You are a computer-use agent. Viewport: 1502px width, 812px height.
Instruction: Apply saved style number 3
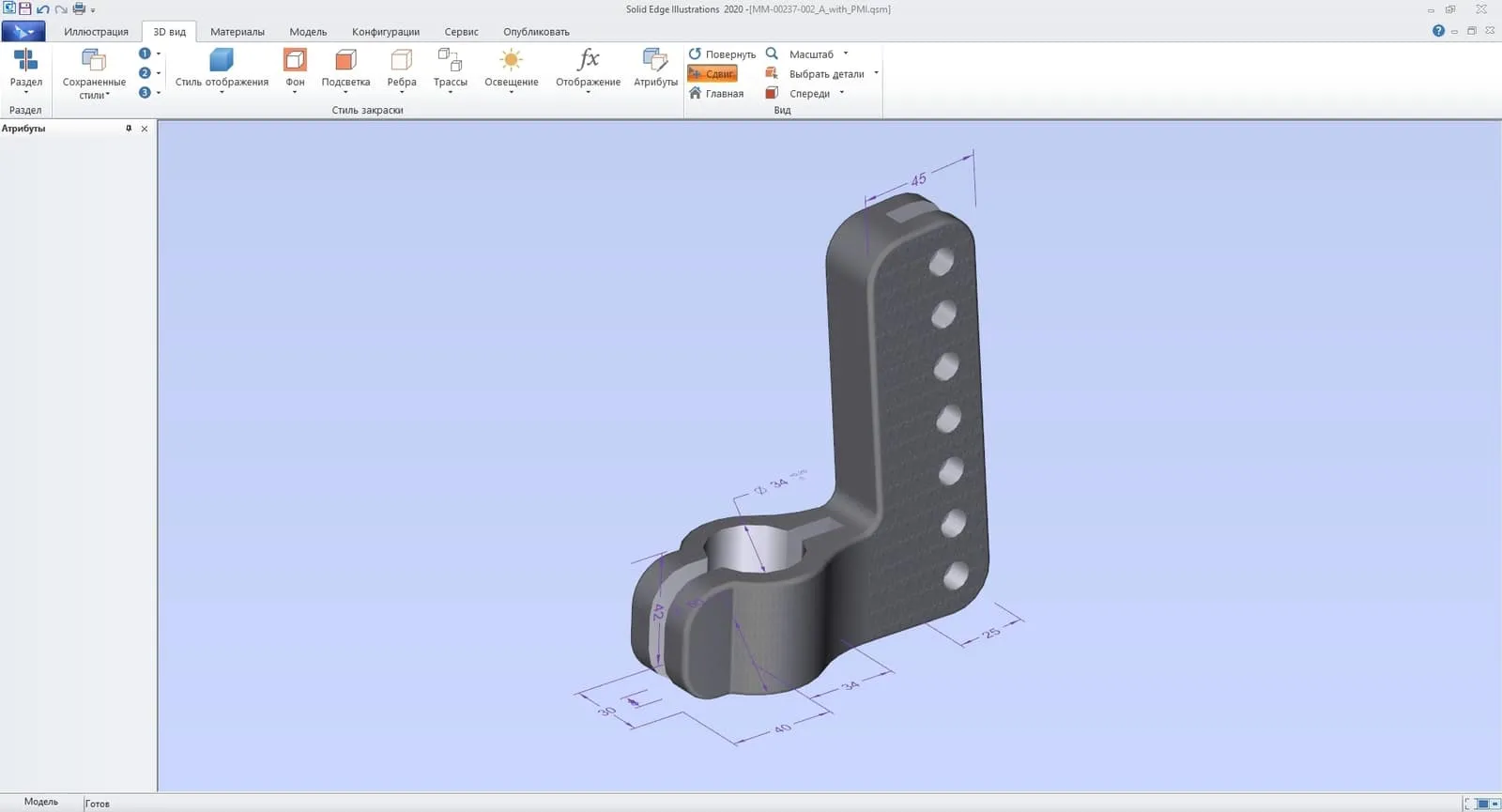pos(145,92)
